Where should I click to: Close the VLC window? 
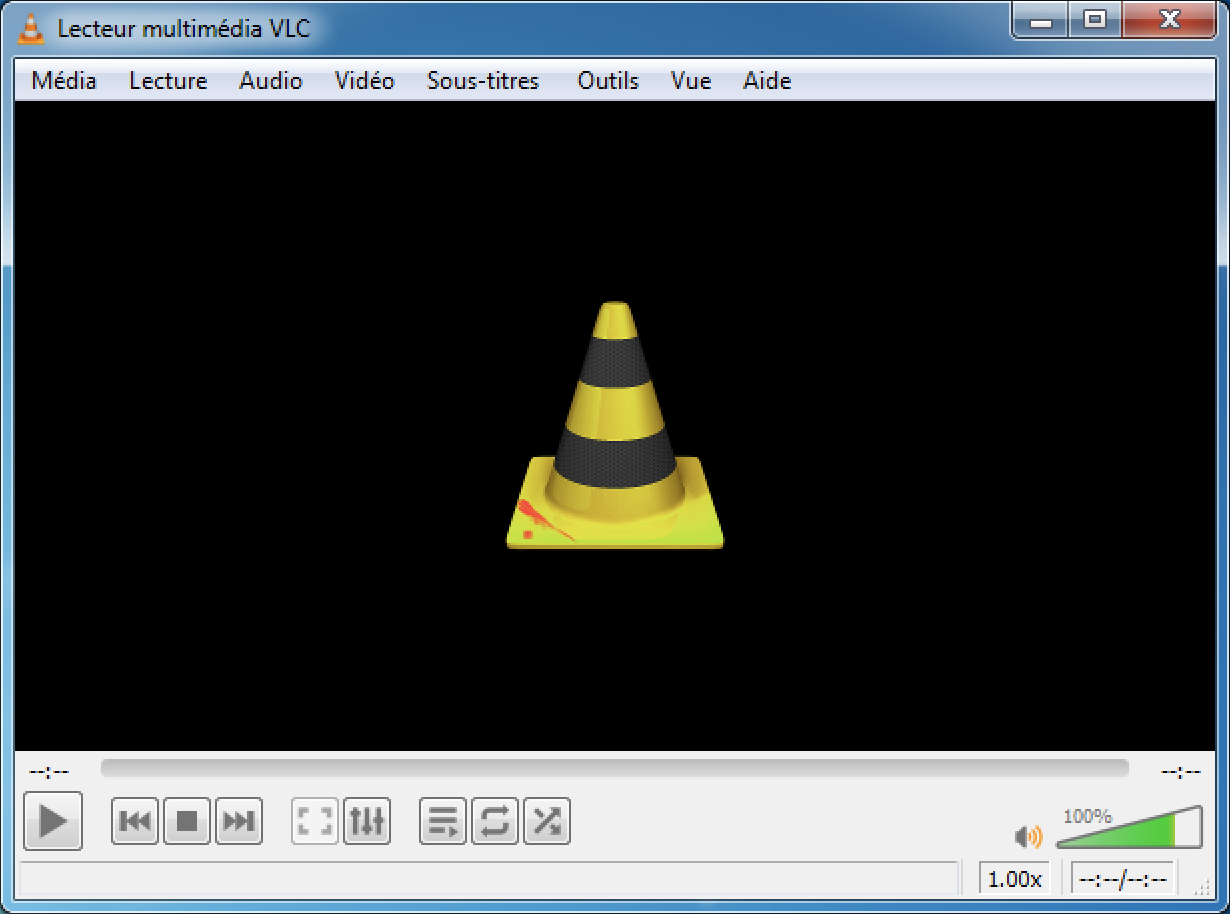pyautogui.click(x=1170, y=20)
